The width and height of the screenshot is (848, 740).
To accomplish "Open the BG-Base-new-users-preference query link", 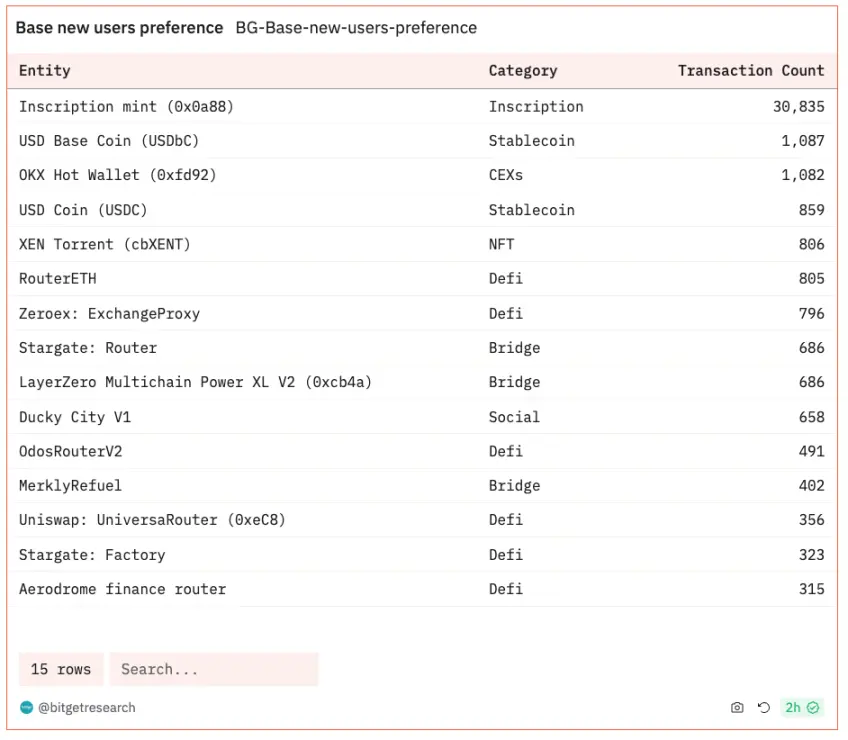I will (356, 28).
